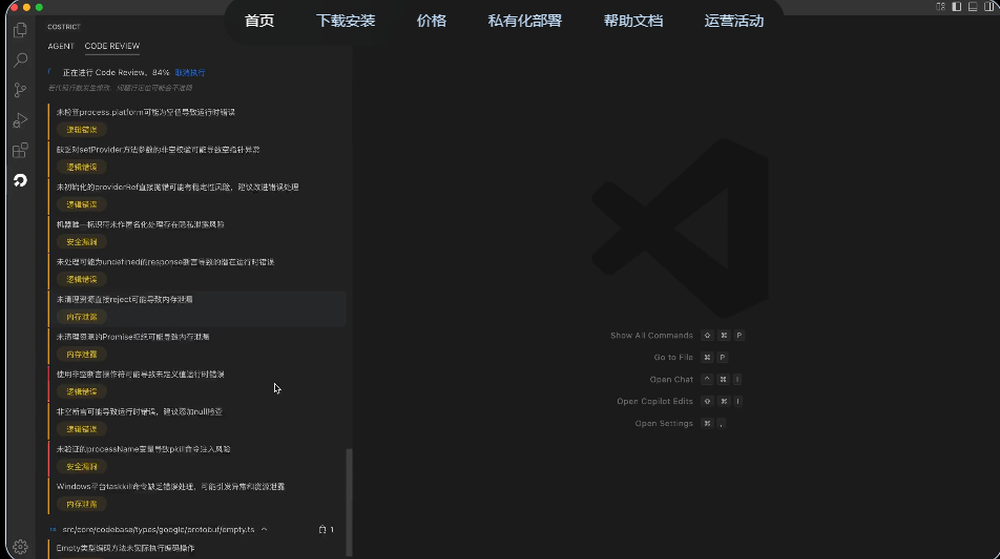The width and height of the screenshot is (1000, 559).
Task: Click the 内存泄露 tag under Windows taskkill issue
Action: tap(82, 504)
